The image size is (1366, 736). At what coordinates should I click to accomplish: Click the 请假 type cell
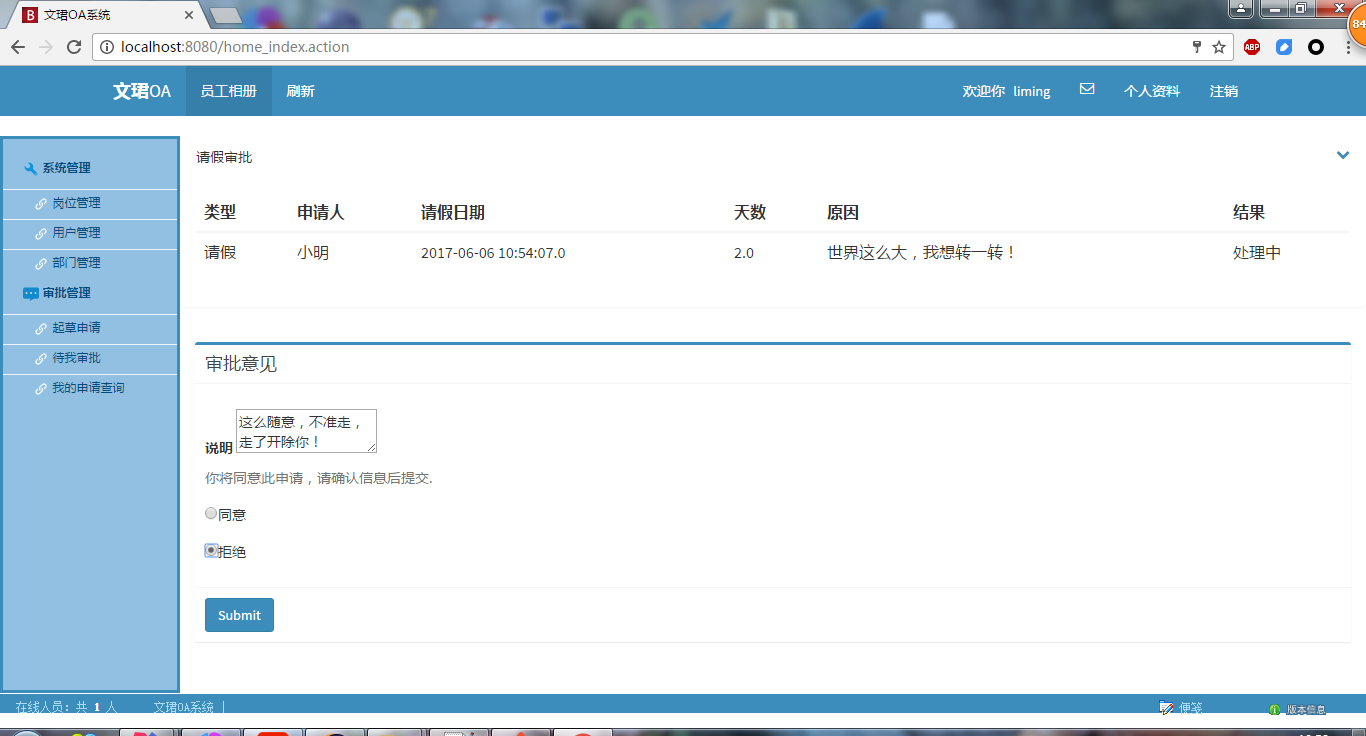click(220, 253)
